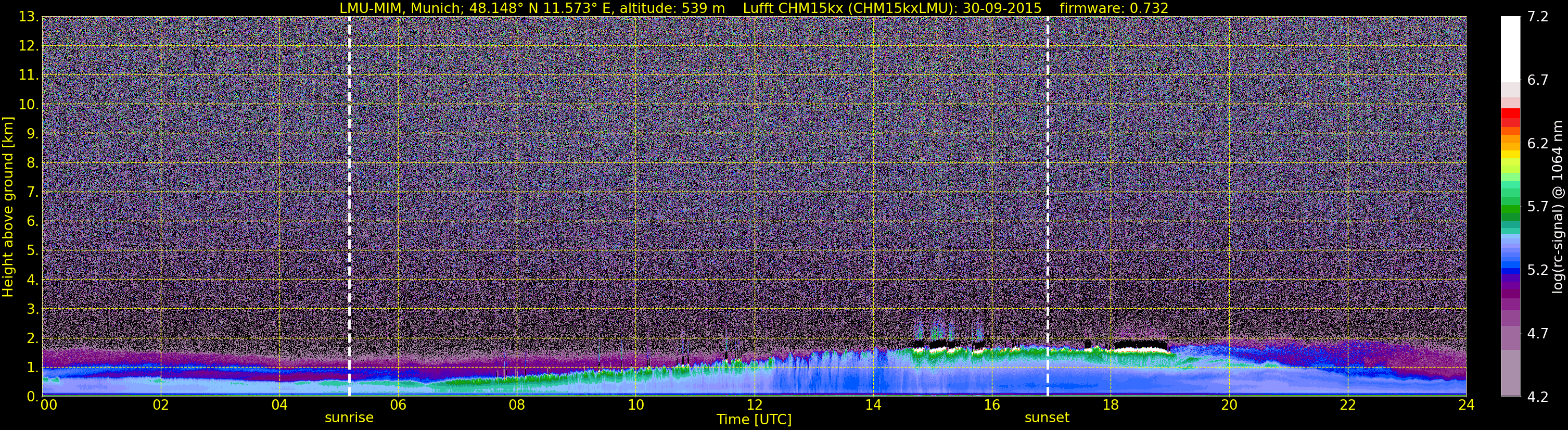The width and height of the screenshot is (1568, 430).
Task: Click the height axis tick label '4.'
Action: [x=33, y=280]
